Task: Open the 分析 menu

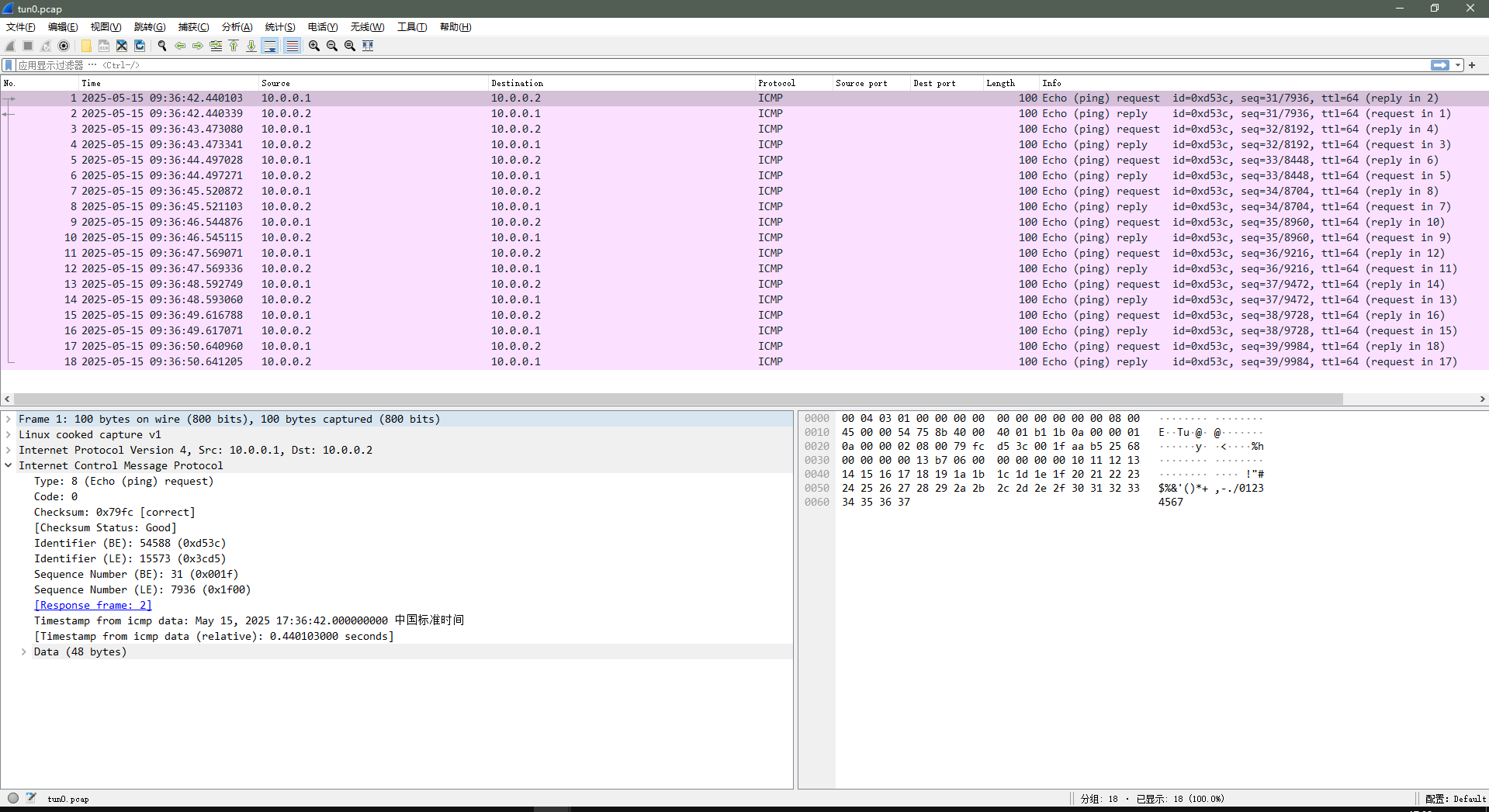Action: [237, 27]
